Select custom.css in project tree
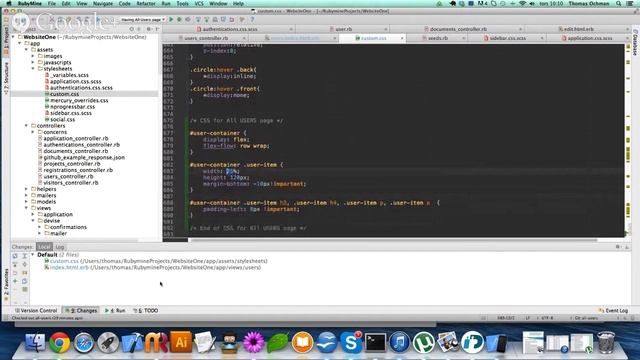The width and height of the screenshot is (640, 360). coord(64,94)
